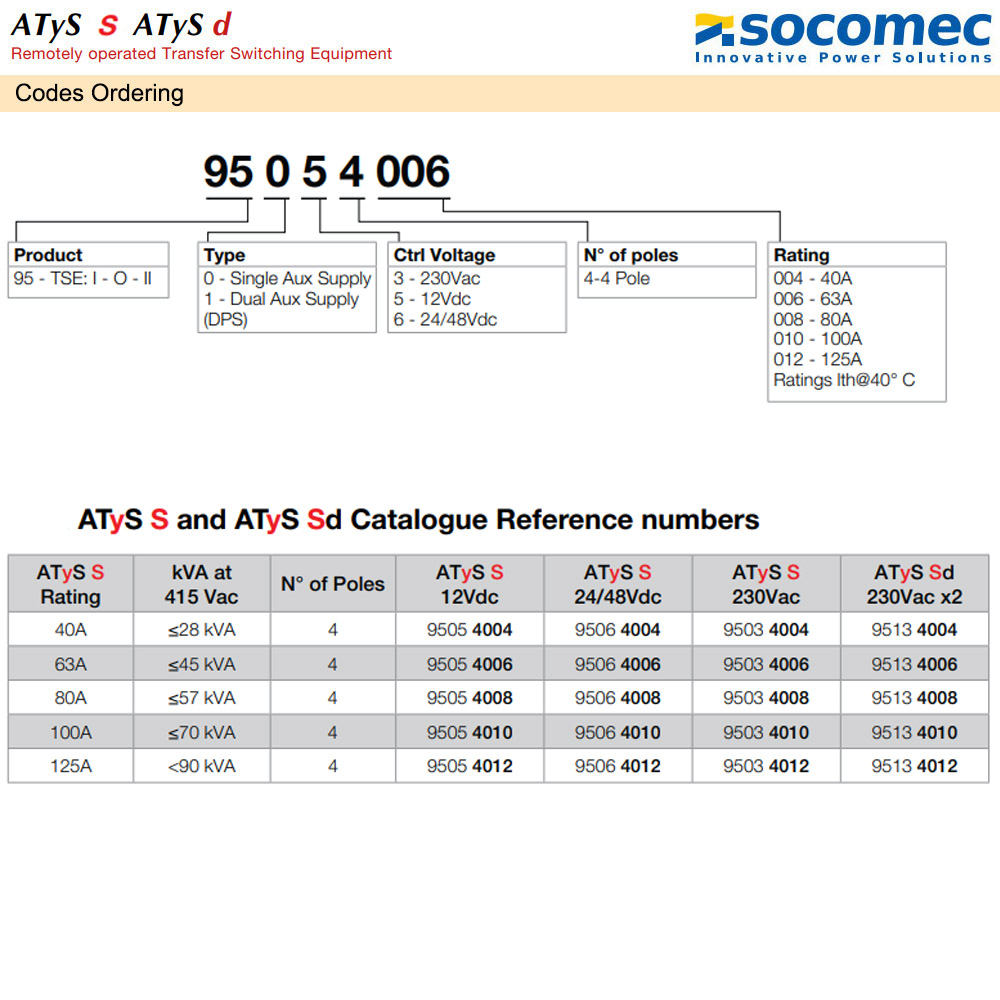This screenshot has height=1000, width=1000.
Task: Select the "006 - 63A" rating line
Action: [x=813, y=299]
